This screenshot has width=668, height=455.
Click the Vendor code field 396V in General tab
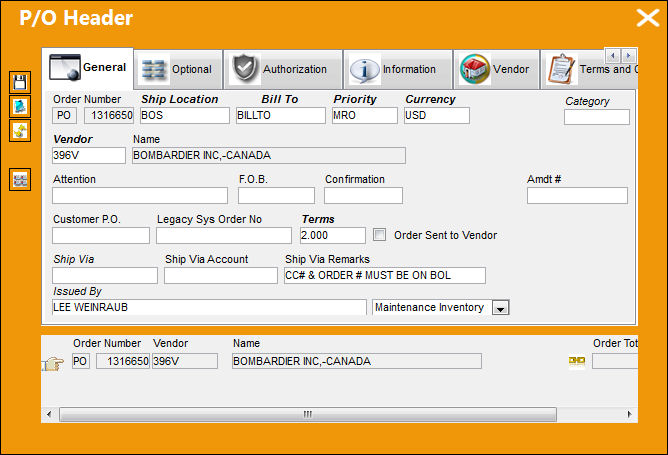[x=89, y=156]
